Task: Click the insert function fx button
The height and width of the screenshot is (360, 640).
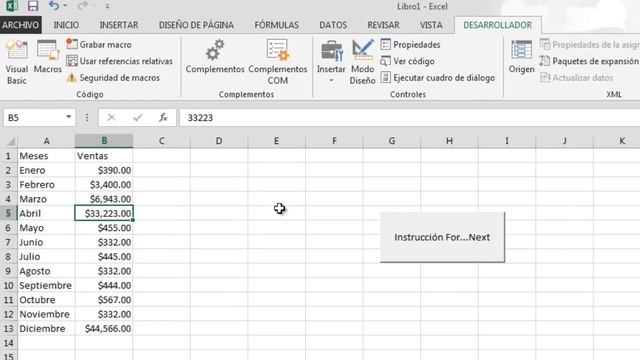Action: (163, 118)
